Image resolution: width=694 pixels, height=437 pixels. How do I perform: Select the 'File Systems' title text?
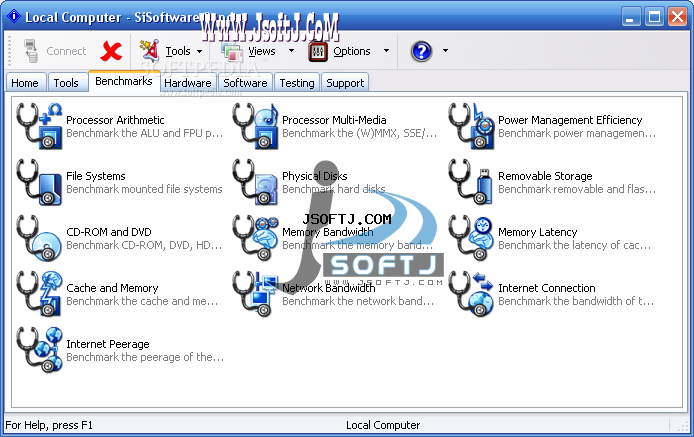pyautogui.click(x=96, y=176)
